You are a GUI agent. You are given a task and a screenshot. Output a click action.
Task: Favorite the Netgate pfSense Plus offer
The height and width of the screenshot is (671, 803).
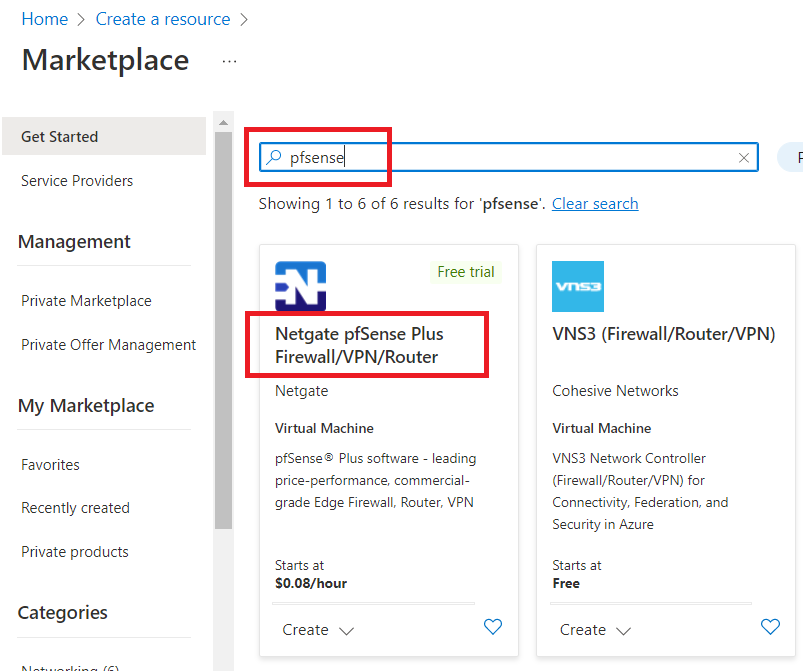click(x=493, y=627)
